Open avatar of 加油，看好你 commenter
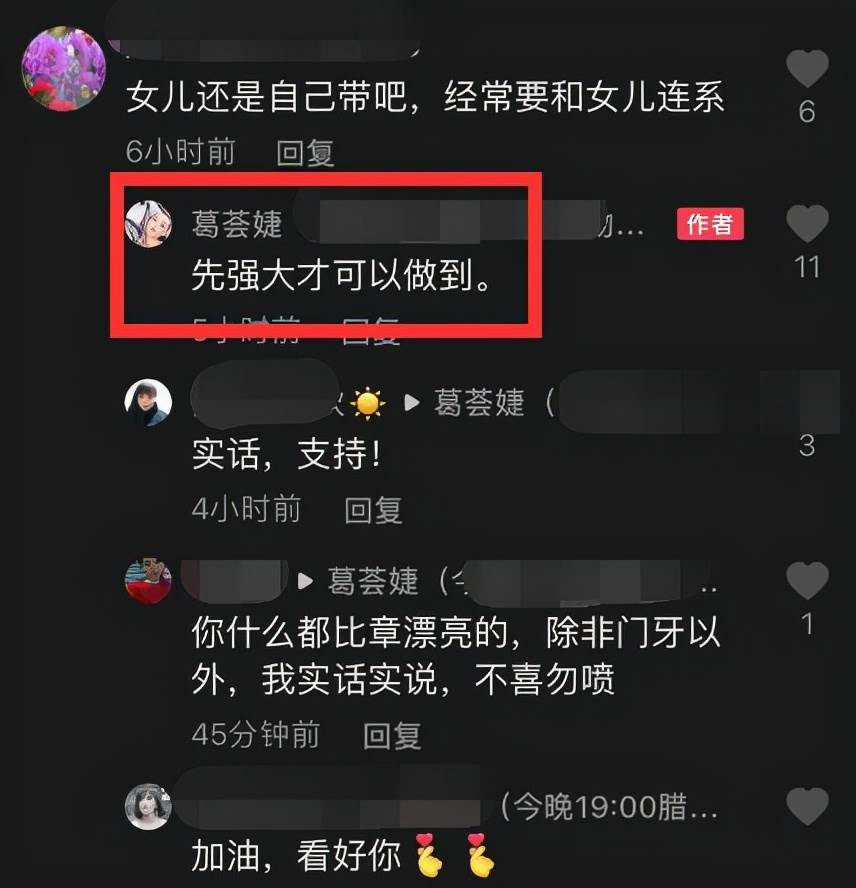 (148, 806)
